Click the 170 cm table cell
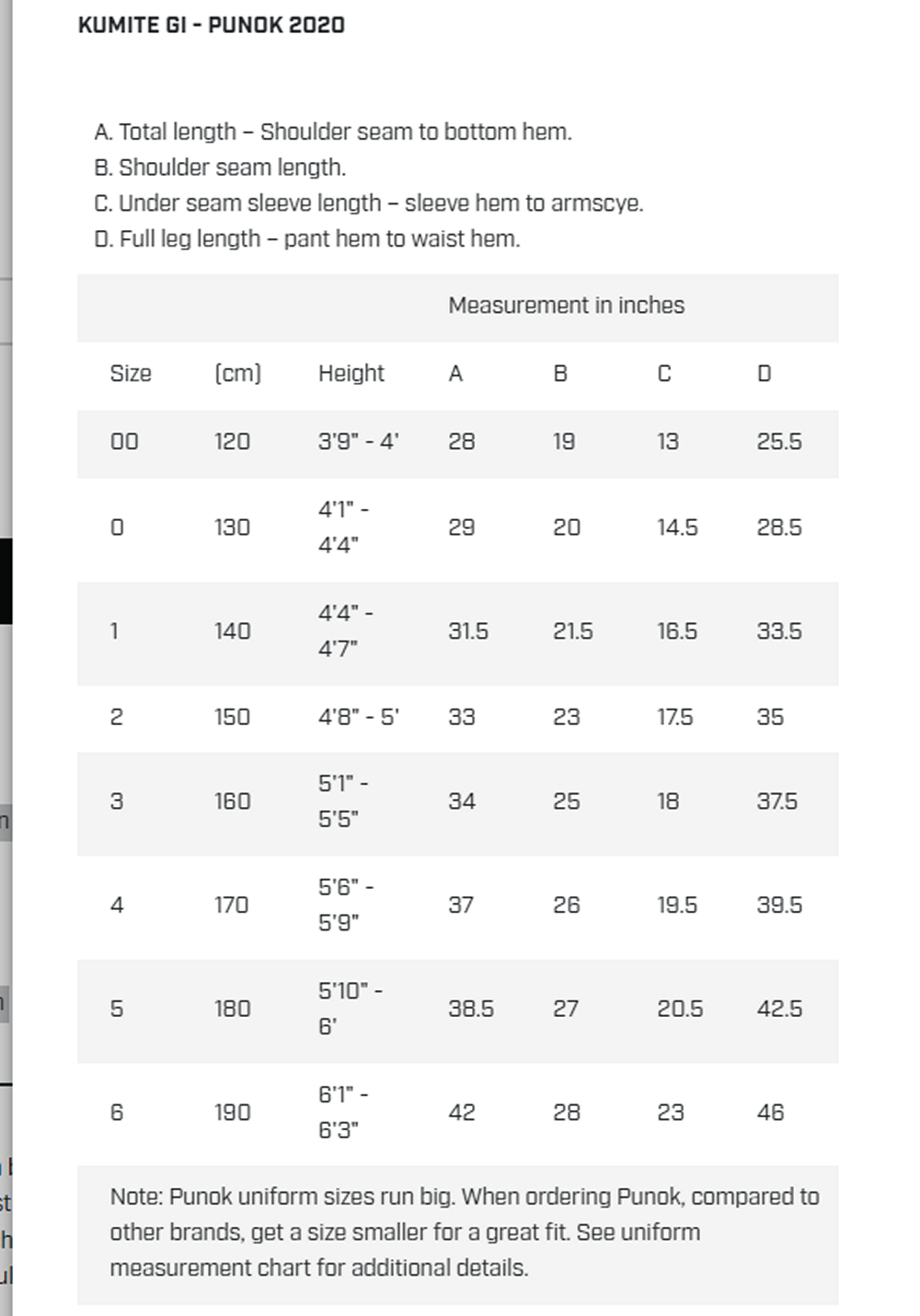Screen dimensions: 920x1316 tap(232, 906)
